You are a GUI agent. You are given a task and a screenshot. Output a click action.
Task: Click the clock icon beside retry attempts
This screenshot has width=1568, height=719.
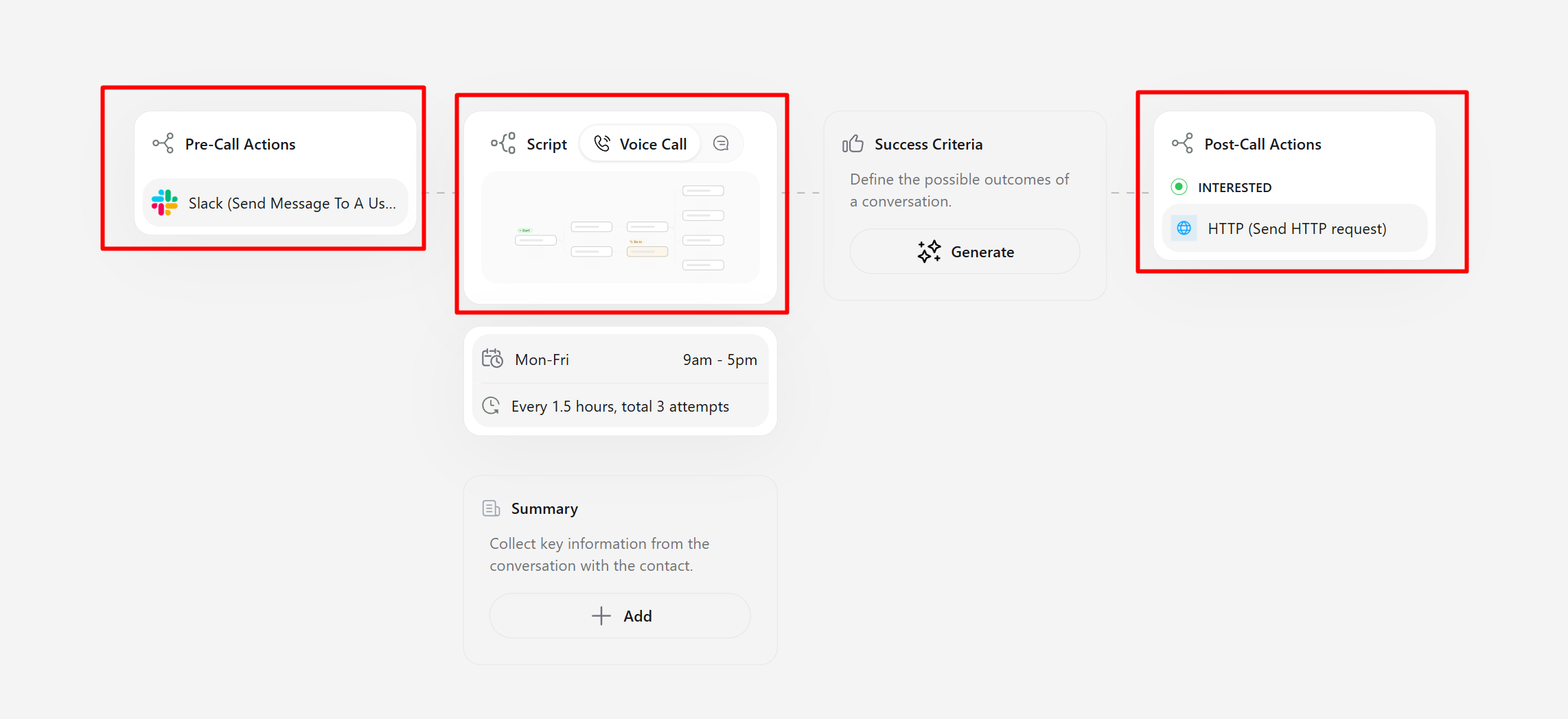click(x=491, y=405)
